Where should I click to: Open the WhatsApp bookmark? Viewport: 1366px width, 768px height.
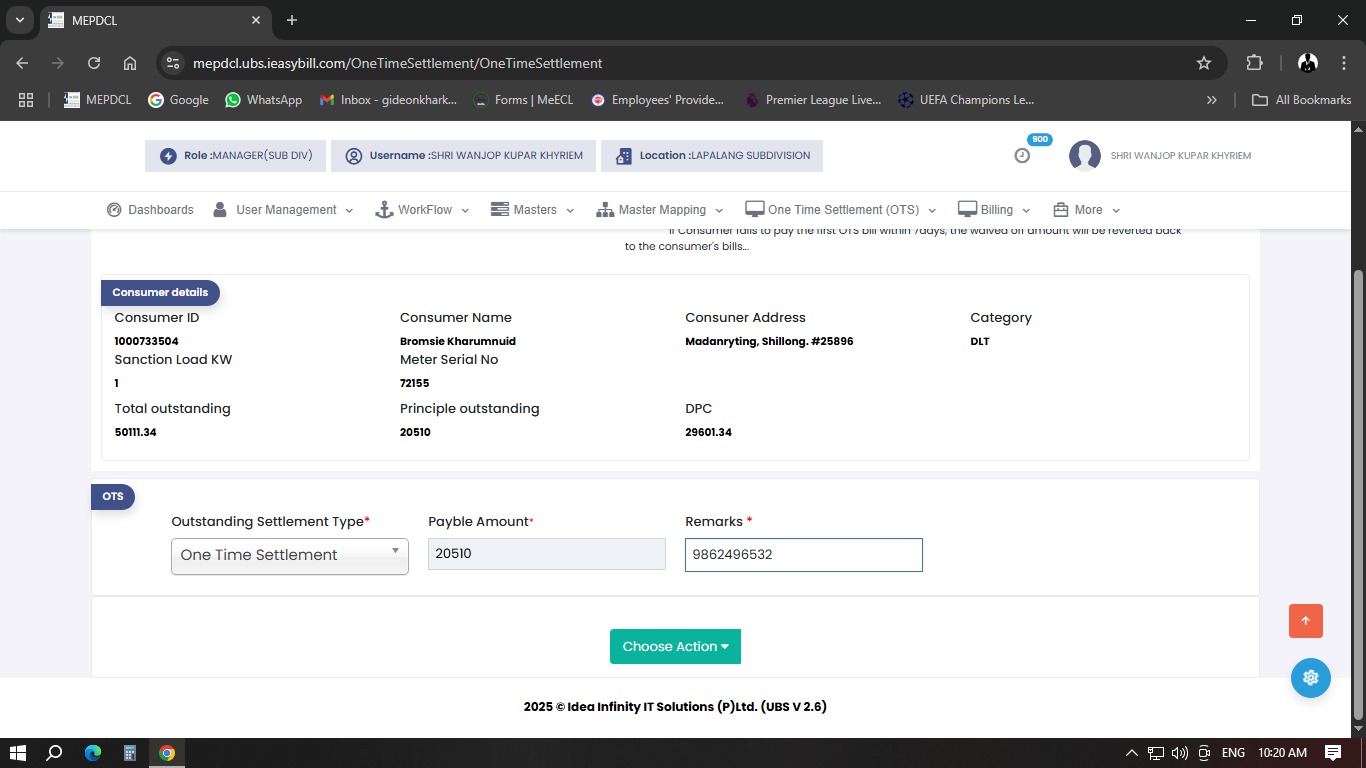coord(263,100)
